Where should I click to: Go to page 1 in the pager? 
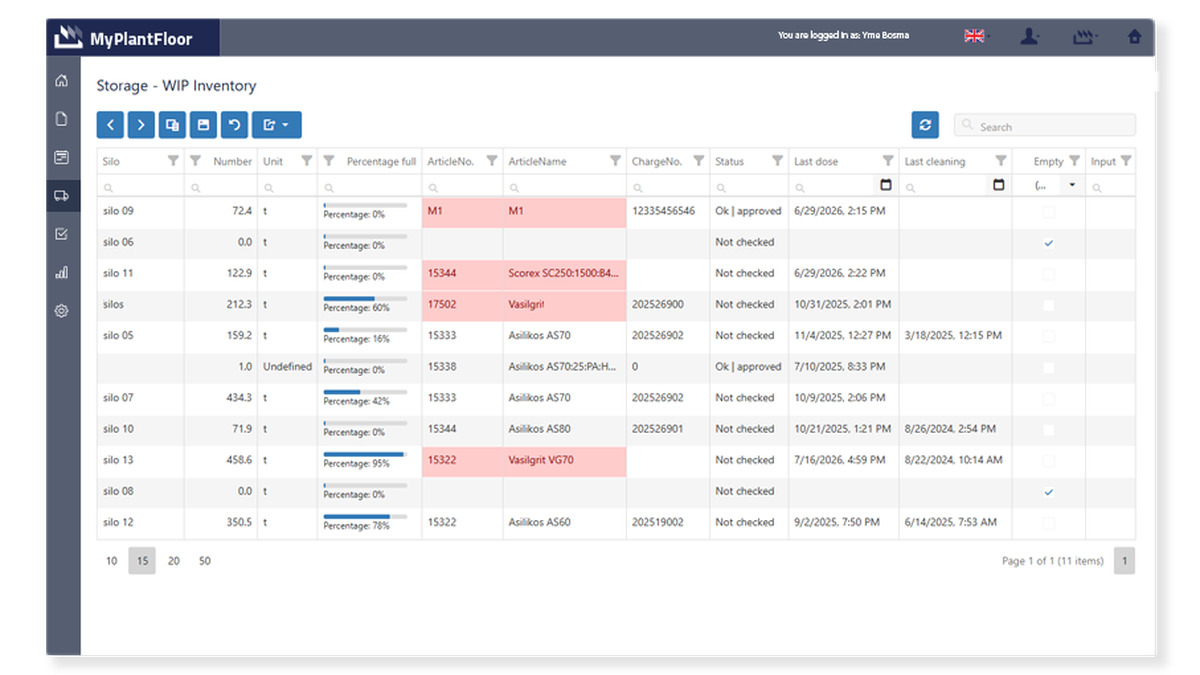coord(1124,561)
